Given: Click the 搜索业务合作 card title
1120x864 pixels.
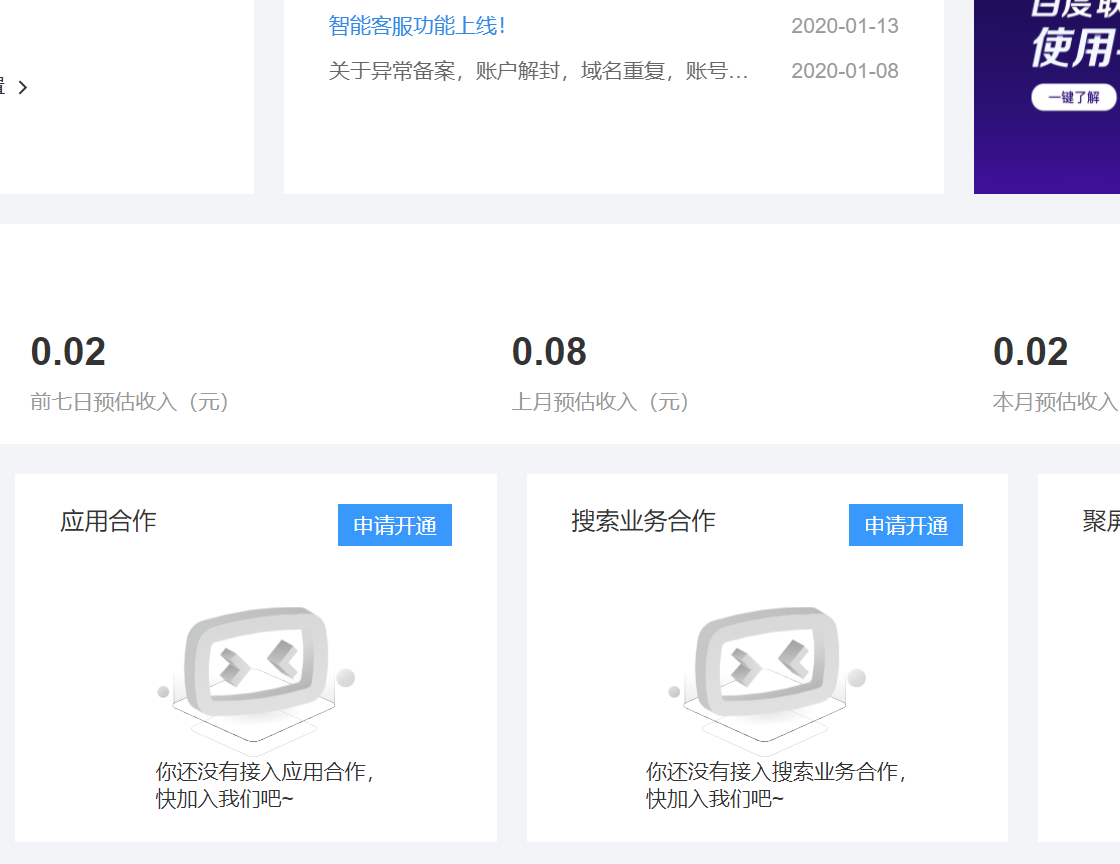Looking at the screenshot, I should pos(643,521).
